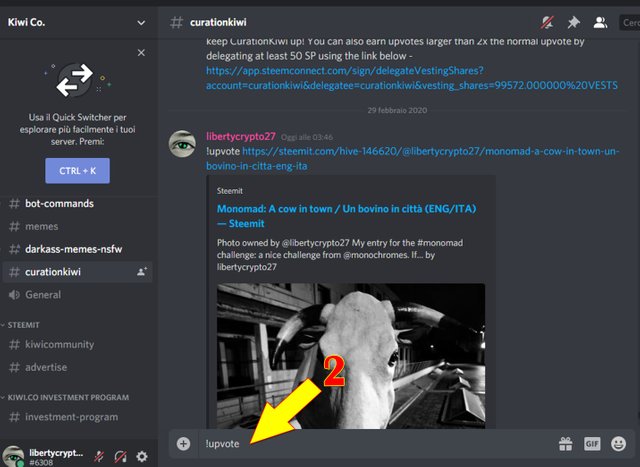Toggle the headphones deafen icon

pyautogui.click(x=120, y=456)
